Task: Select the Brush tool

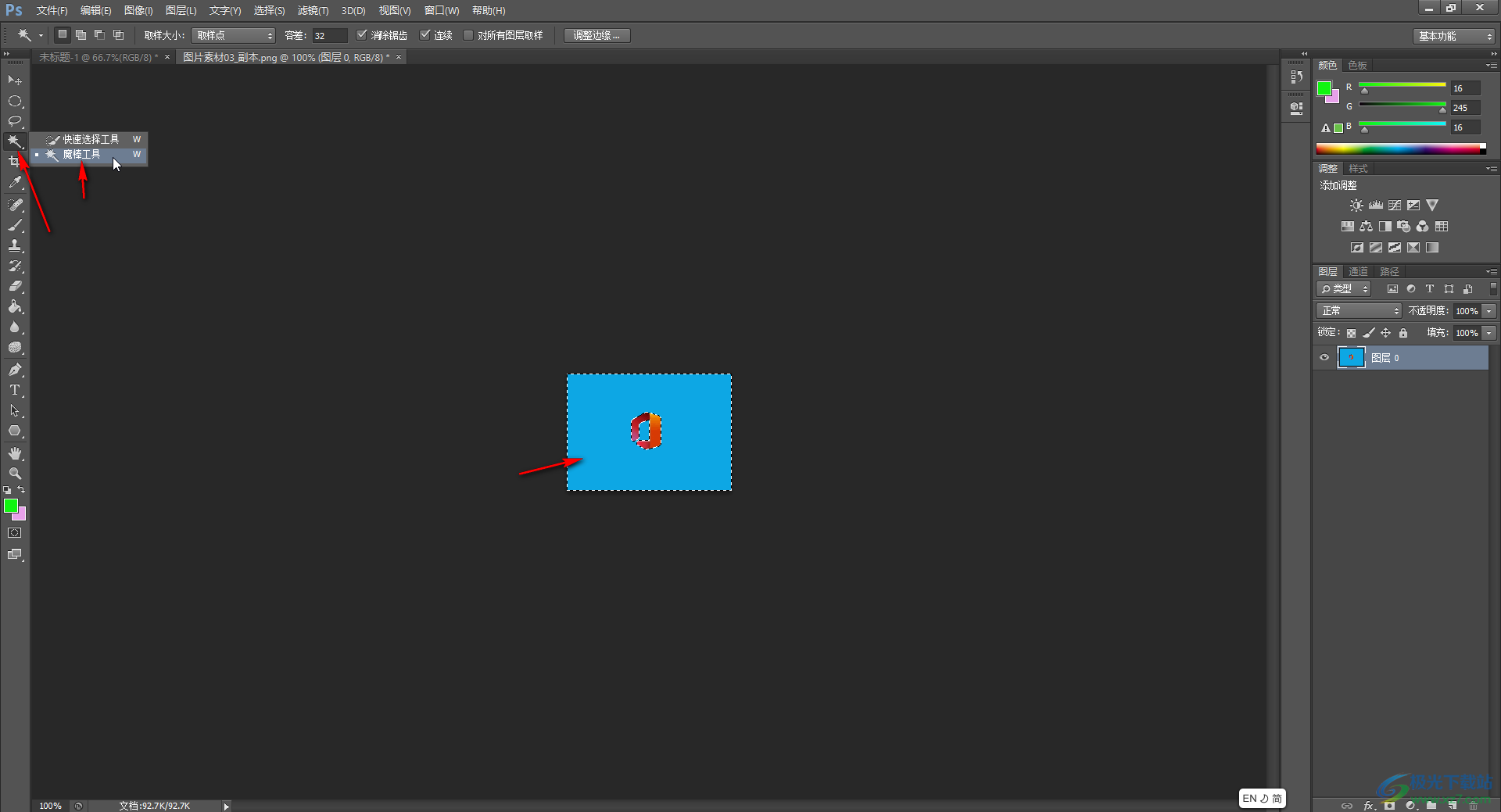Action: tap(15, 225)
